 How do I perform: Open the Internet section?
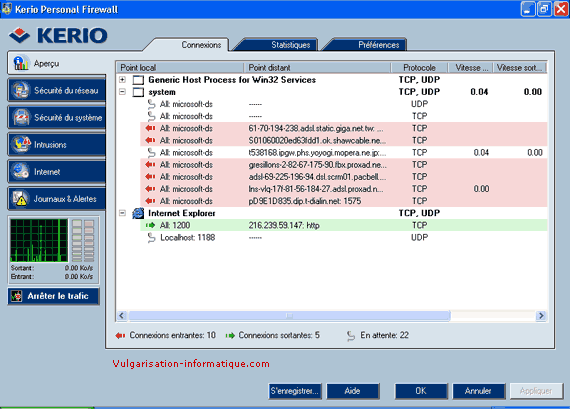tap(57, 171)
